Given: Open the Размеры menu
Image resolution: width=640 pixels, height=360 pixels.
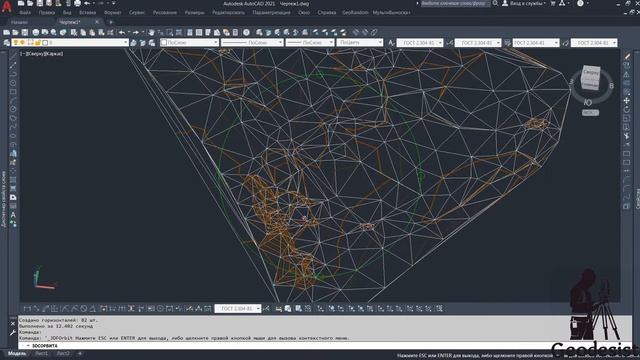Looking at the screenshot, I should tap(194, 13).
